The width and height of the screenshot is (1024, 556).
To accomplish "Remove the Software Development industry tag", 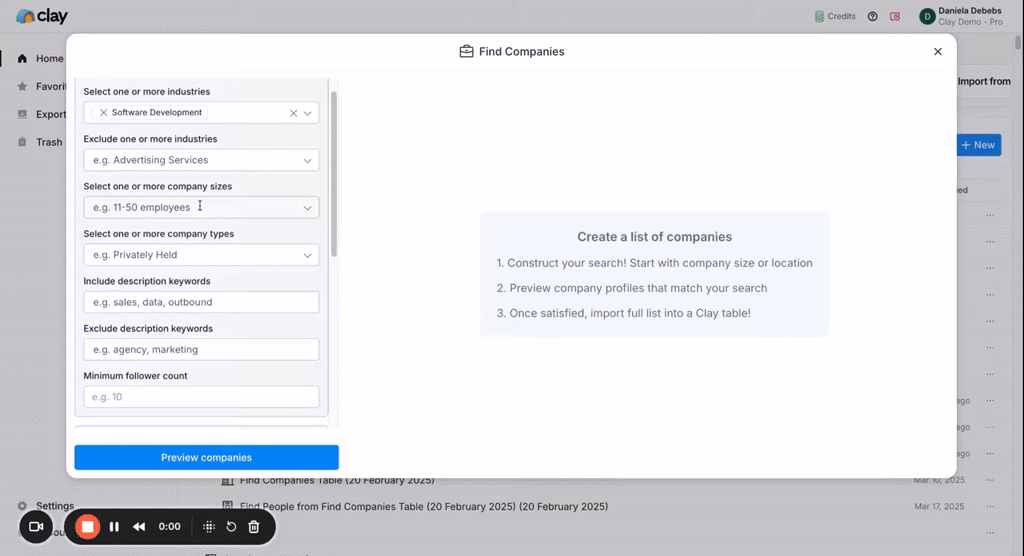I will click(103, 113).
